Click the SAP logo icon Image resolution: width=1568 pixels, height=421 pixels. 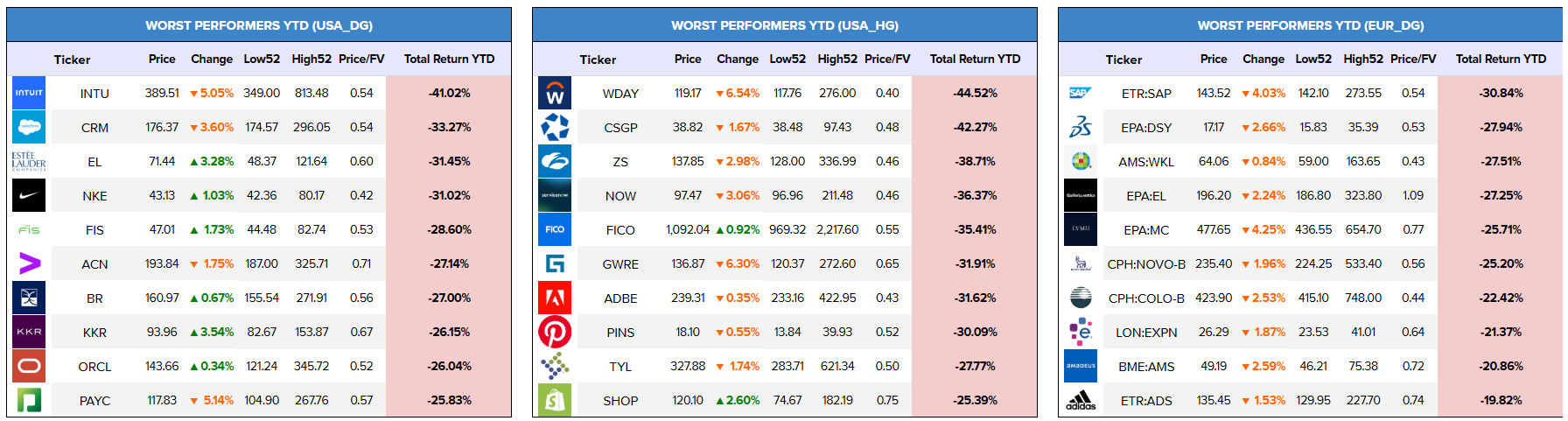click(1080, 93)
